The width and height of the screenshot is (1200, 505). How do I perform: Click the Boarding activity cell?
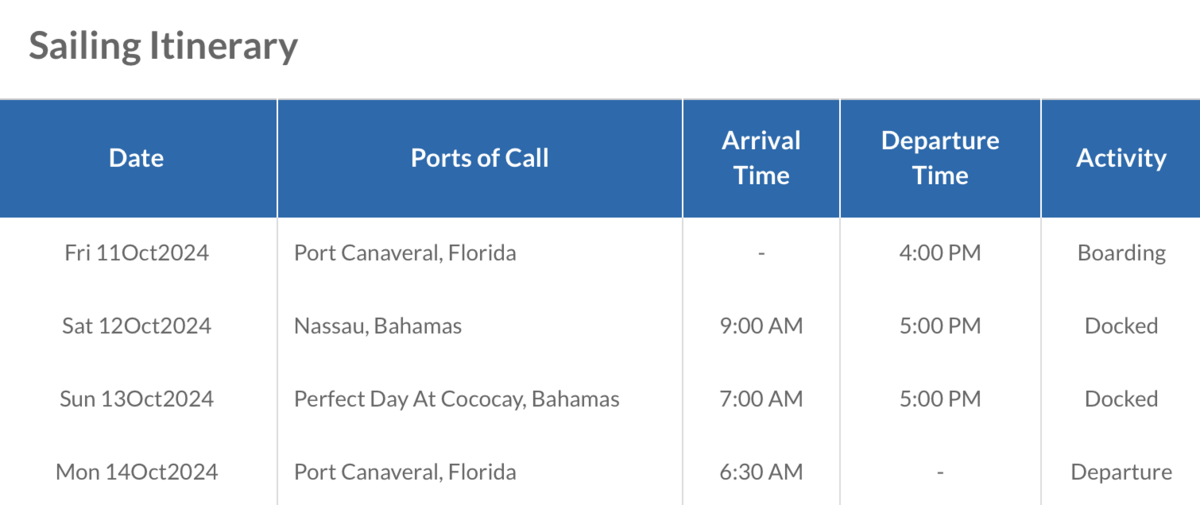pyautogui.click(x=1121, y=253)
